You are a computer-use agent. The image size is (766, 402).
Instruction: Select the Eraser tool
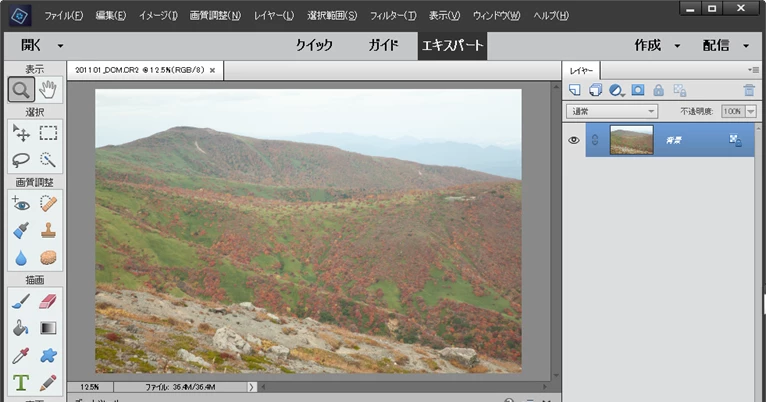click(x=48, y=301)
